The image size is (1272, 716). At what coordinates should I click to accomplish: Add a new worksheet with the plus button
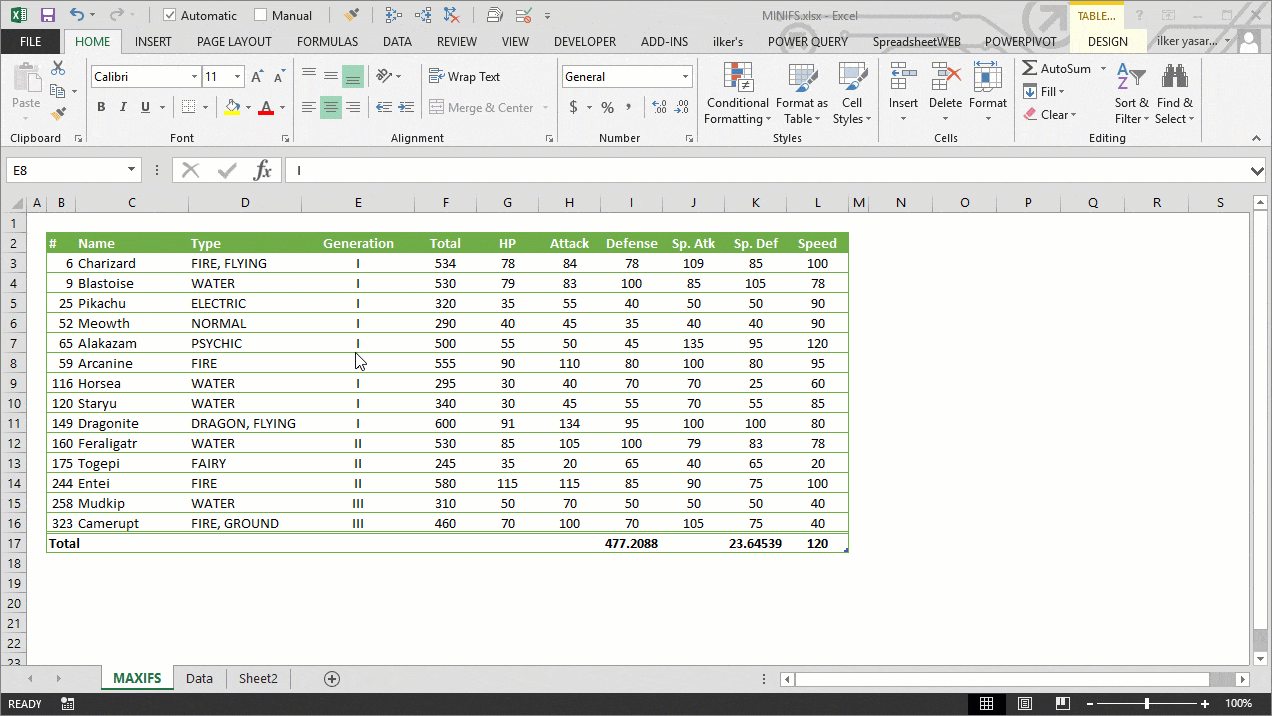[x=330, y=678]
